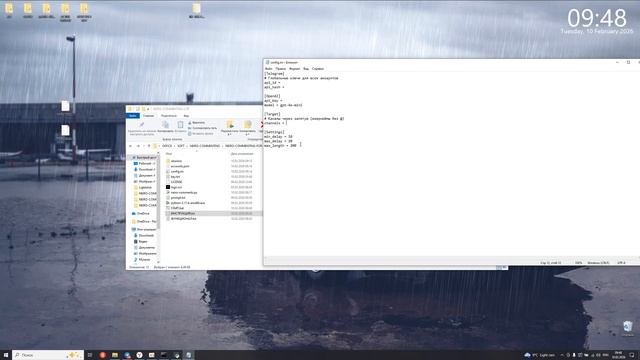This screenshot has height=360, width=640.
Task: Click OFFICE in the Explorer address path
Action: pos(167,146)
